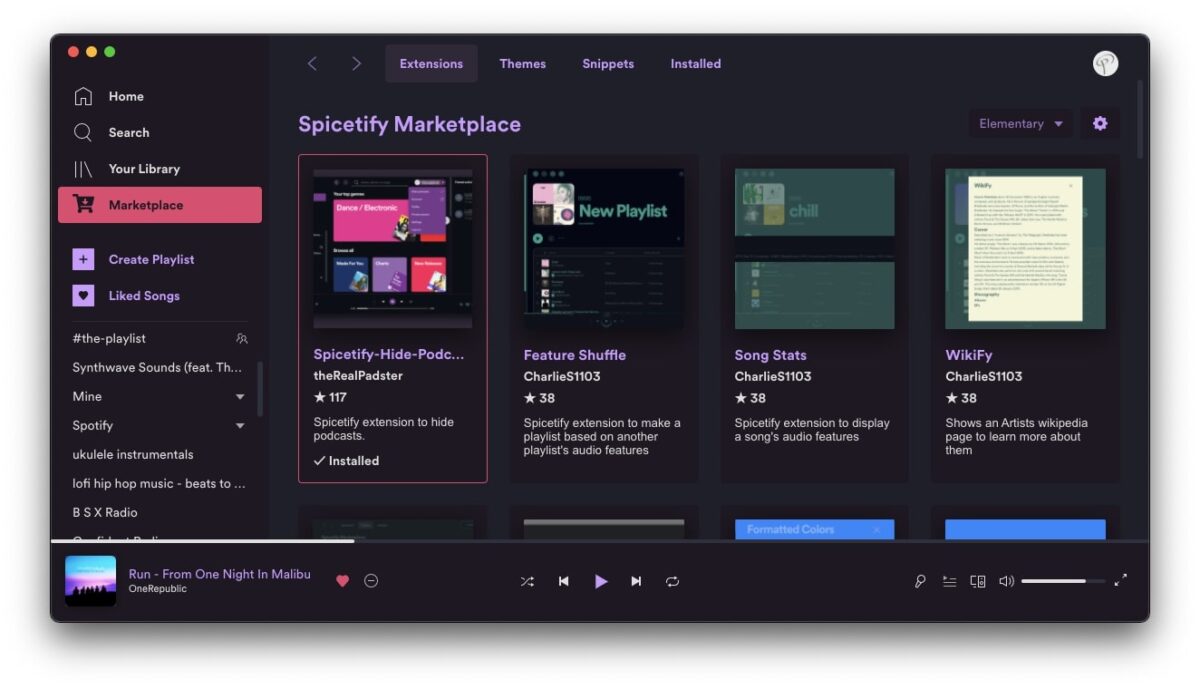Open the Marketplace settings gear
Screen dimensions: 1200x689
pyautogui.click(x=1099, y=123)
